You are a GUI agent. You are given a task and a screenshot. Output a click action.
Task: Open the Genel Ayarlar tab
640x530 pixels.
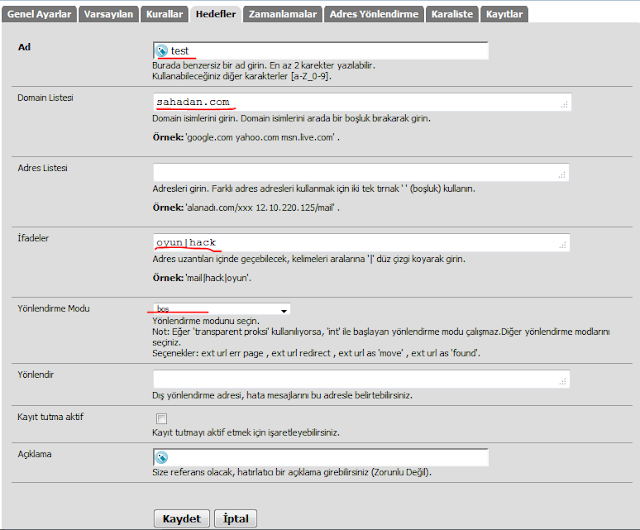(39, 14)
